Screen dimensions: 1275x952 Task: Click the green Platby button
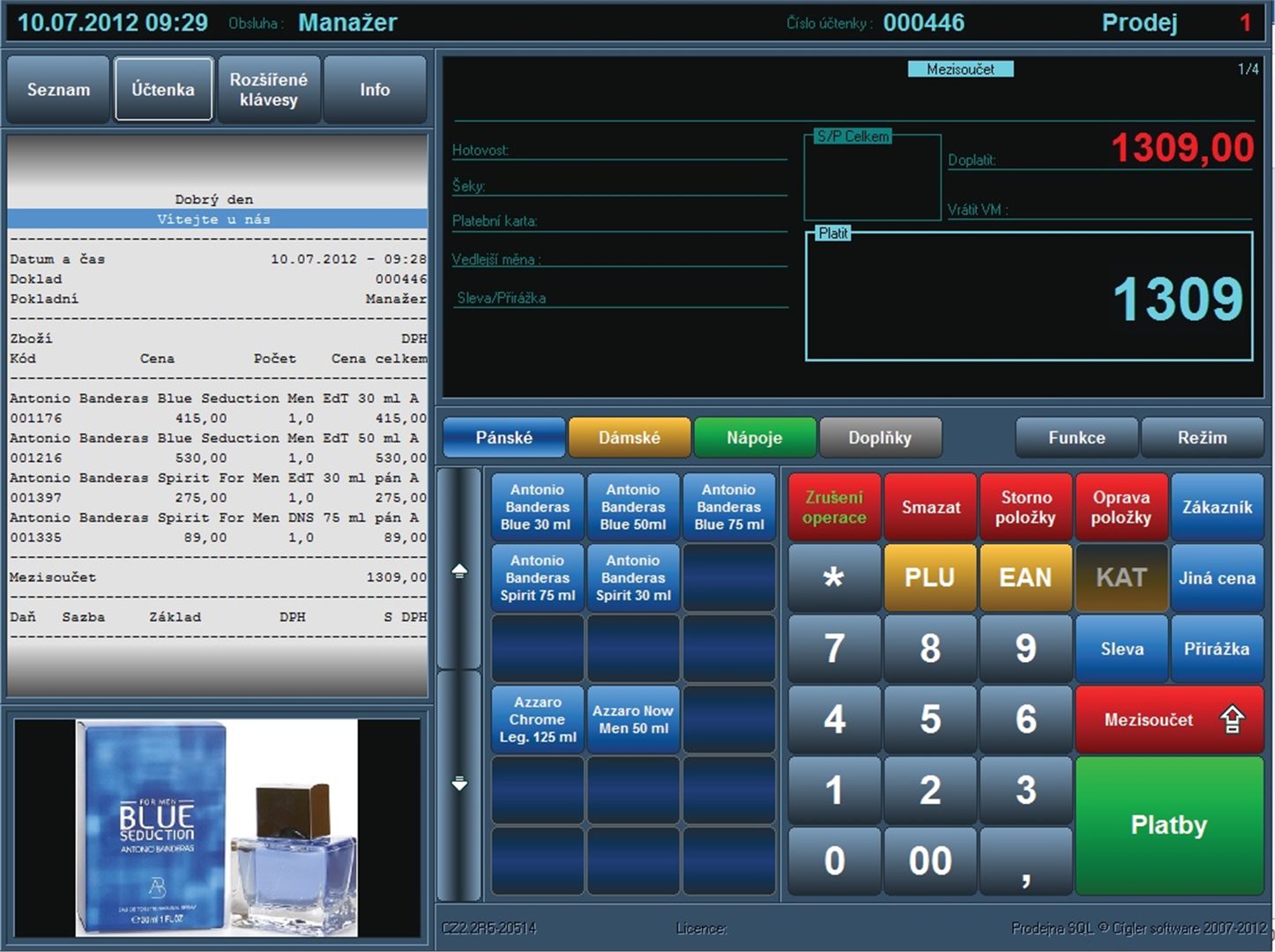[1168, 825]
